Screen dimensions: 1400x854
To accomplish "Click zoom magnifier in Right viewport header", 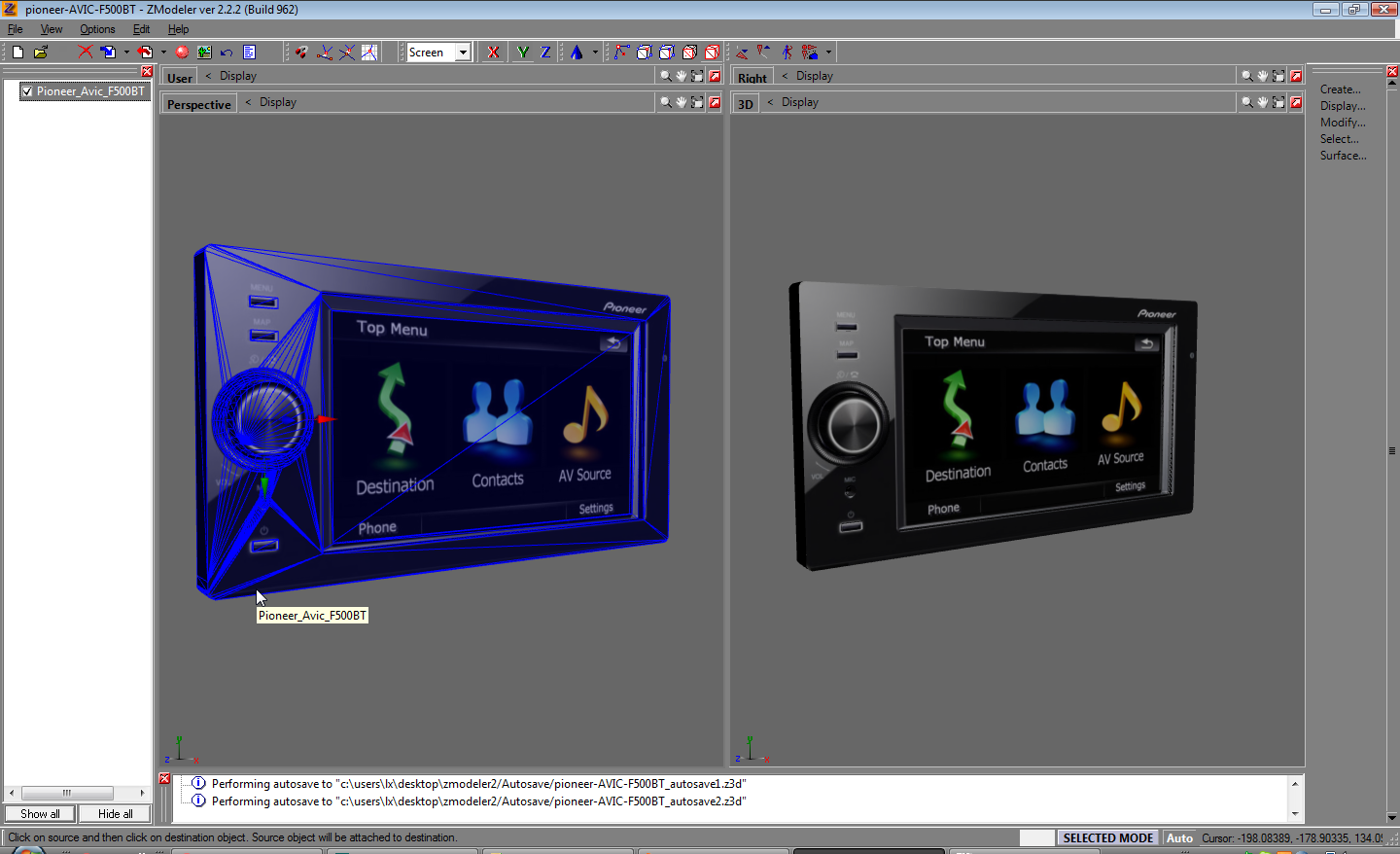I will pos(1247,76).
